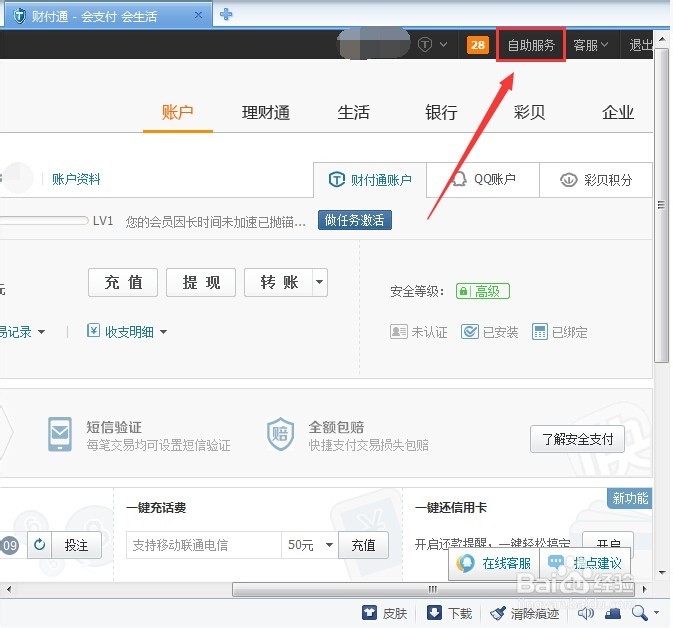Expand the zoom dropdown arrow
The height and width of the screenshot is (628, 673).
[656, 613]
